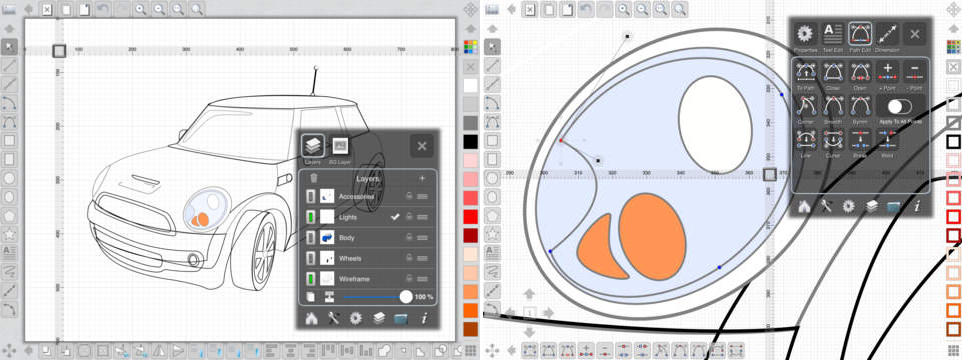
Task: Pick the black swatch on left screen
Action: coord(471,142)
